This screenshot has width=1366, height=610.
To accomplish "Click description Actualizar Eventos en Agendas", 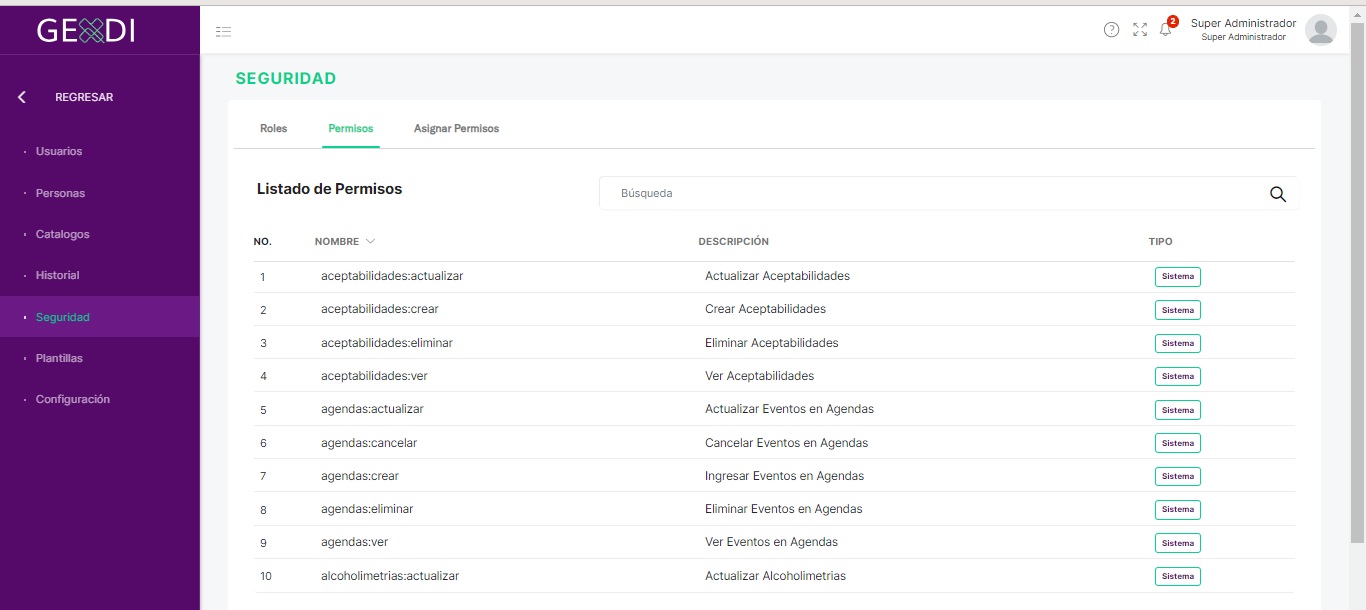I will tap(789, 409).
